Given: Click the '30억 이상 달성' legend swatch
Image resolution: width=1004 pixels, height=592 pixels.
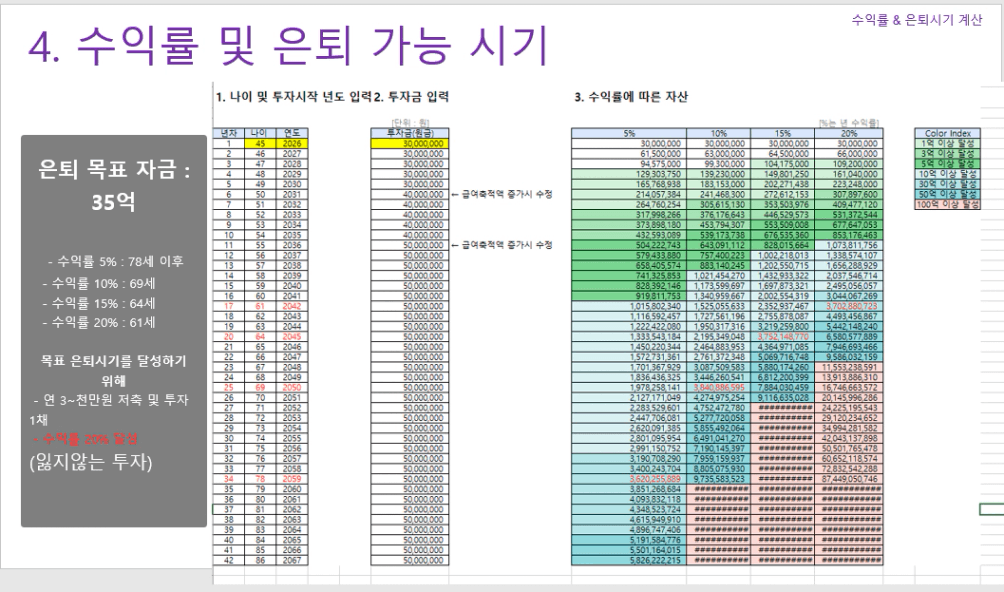Looking at the screenshot, I should (948, 184).
